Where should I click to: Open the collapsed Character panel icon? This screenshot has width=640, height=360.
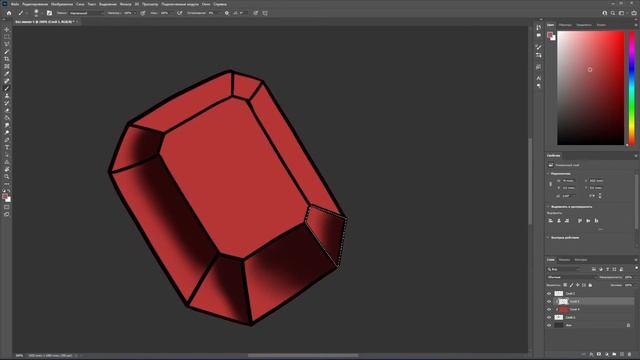click(x=539, y=78)
